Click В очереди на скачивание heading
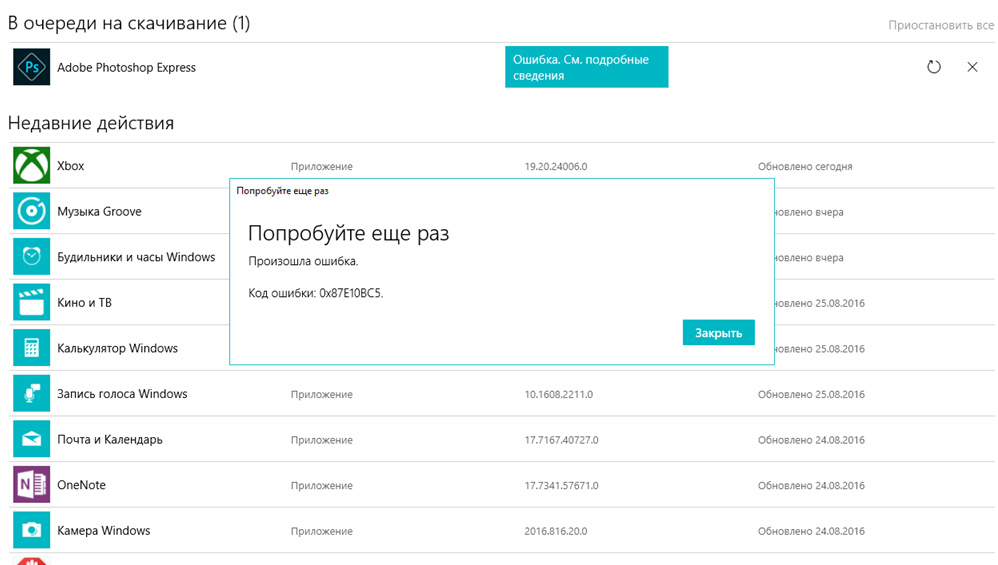 (x=129, y=24)
